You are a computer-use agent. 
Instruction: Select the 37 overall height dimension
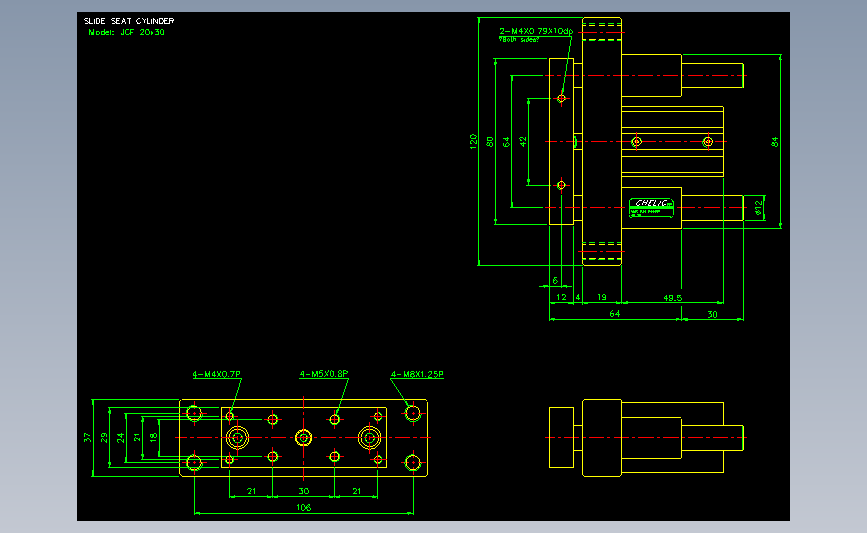87,437
